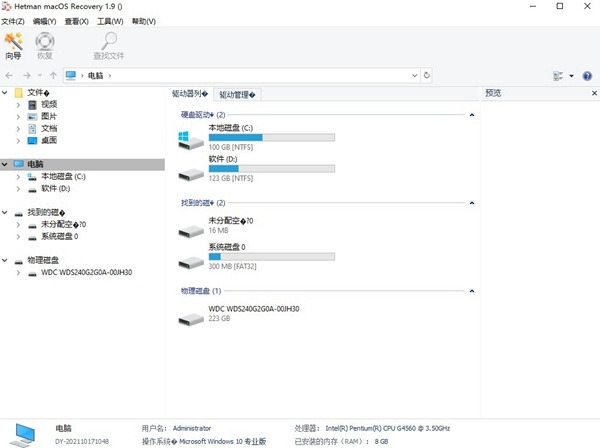Viewport: 600px width, 448px height.
Task: Expand the WDC WDS240G2G0A tree node
Action: [x=18, y=272]
